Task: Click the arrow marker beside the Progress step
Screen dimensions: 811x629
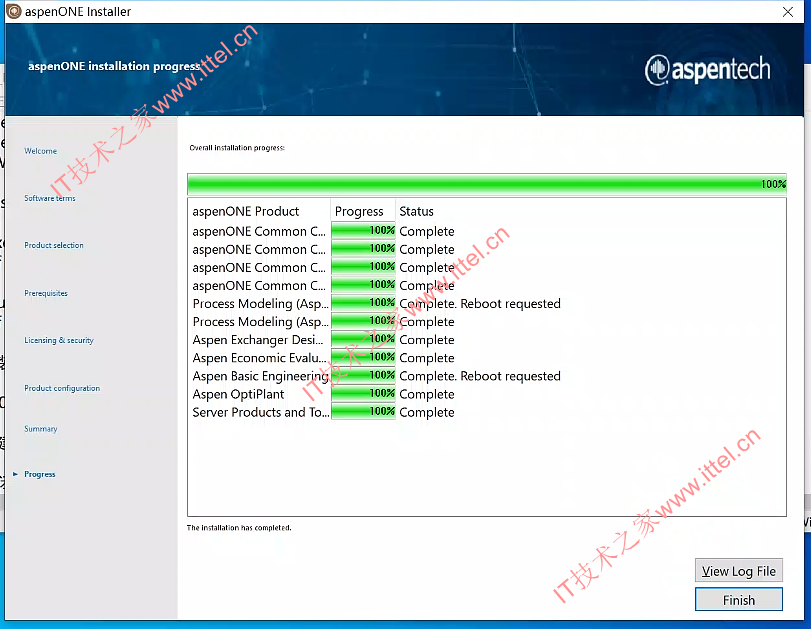Action: [16, 474]
